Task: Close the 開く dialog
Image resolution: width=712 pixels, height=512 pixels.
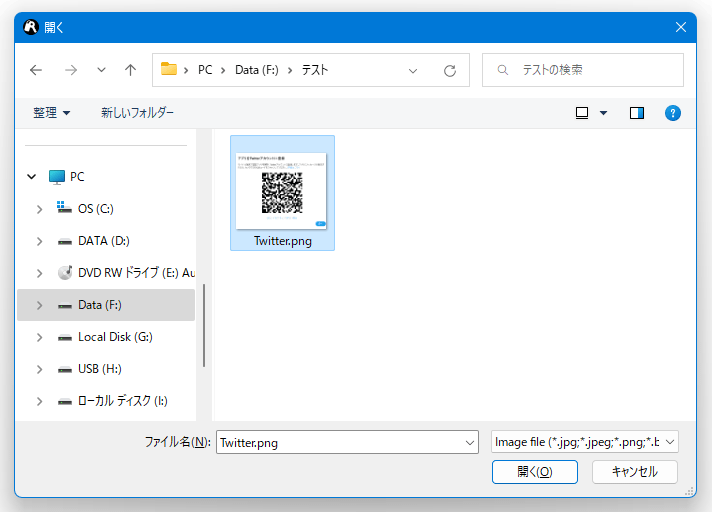Action: pos(681,27)
